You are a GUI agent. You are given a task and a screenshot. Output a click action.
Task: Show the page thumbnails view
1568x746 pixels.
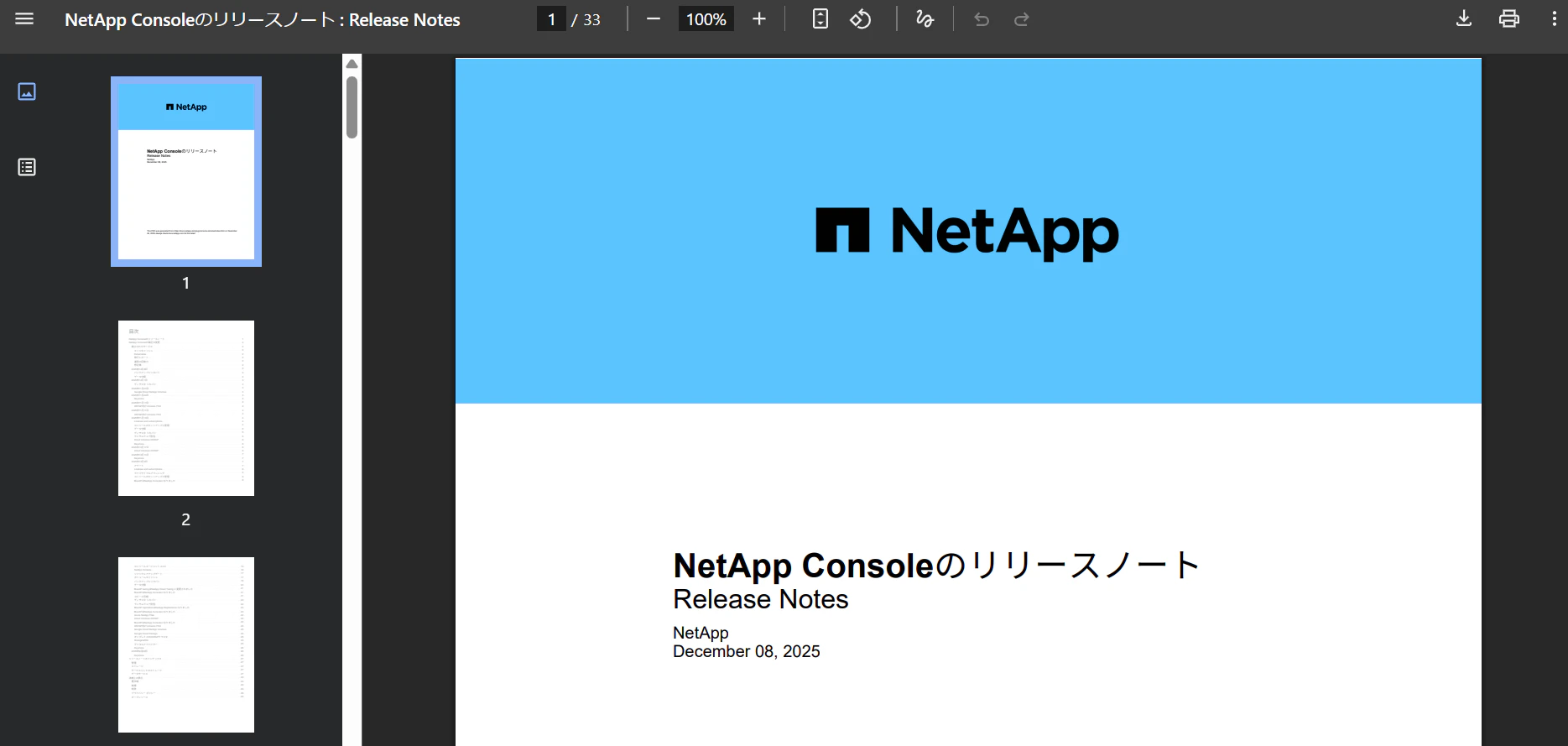(27, 91)
